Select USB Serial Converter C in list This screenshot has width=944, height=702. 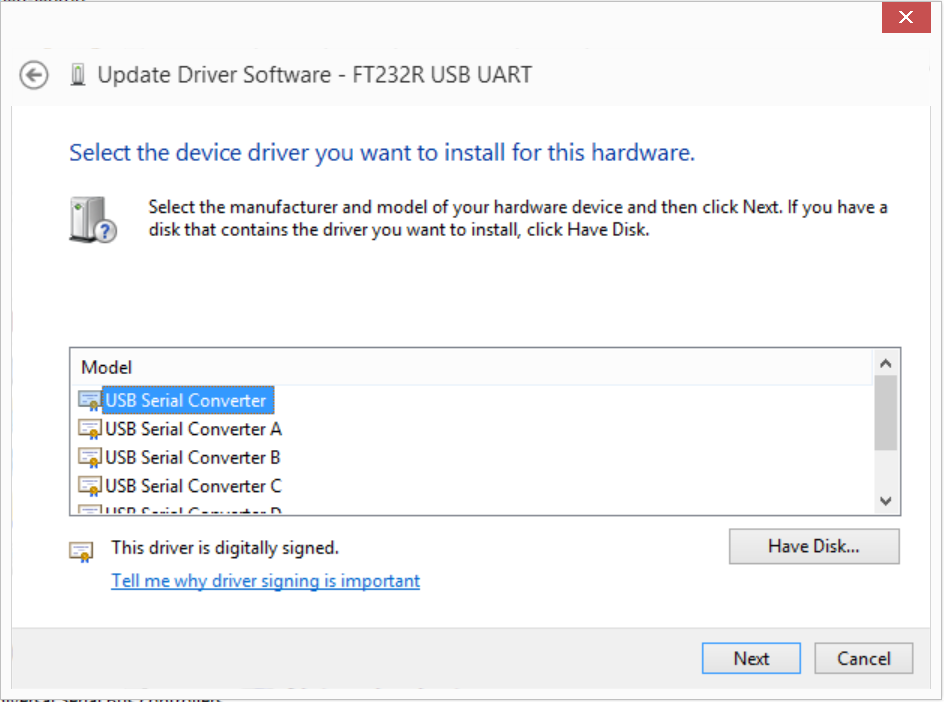point(193,486)
